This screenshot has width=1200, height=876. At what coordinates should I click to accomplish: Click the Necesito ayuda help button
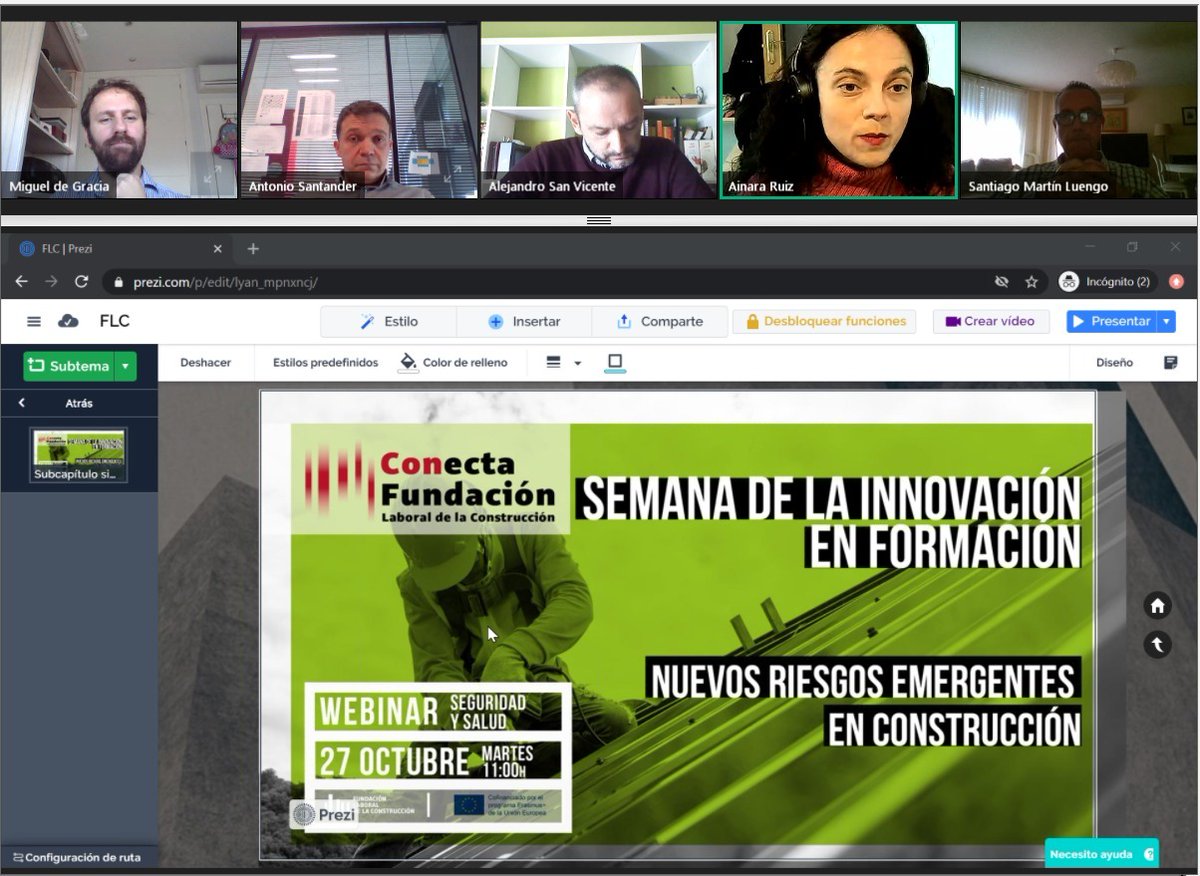pyautogui.click(x=1101, y=854)
